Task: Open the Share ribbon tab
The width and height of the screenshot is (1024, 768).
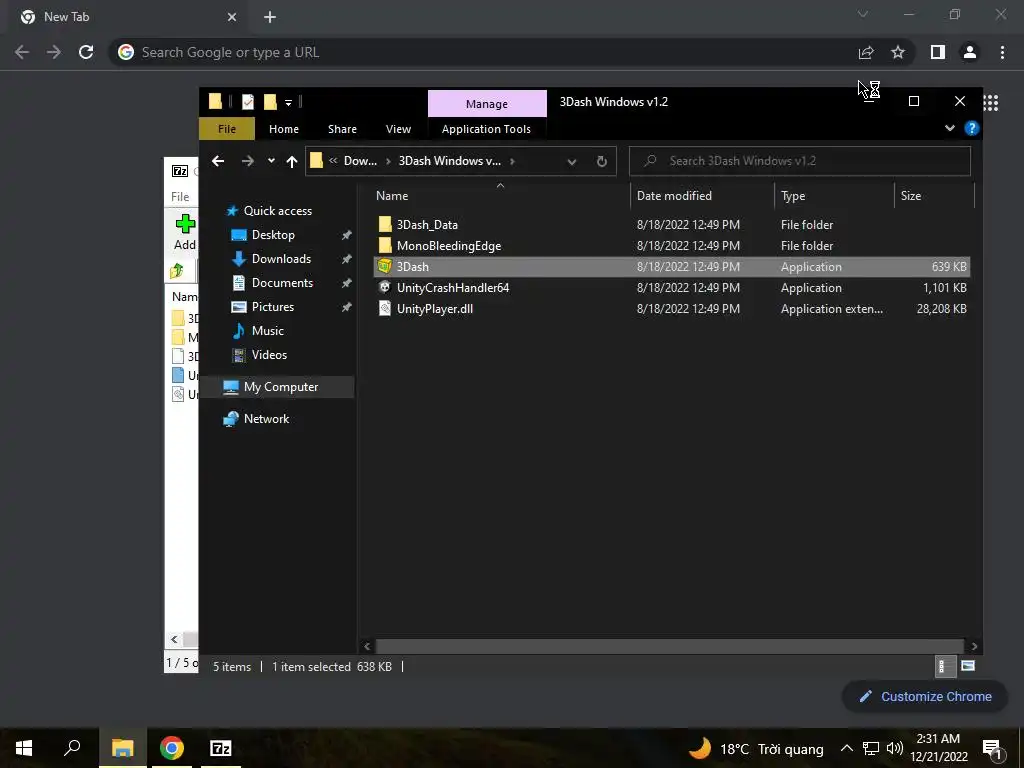Action: [342, 129]
